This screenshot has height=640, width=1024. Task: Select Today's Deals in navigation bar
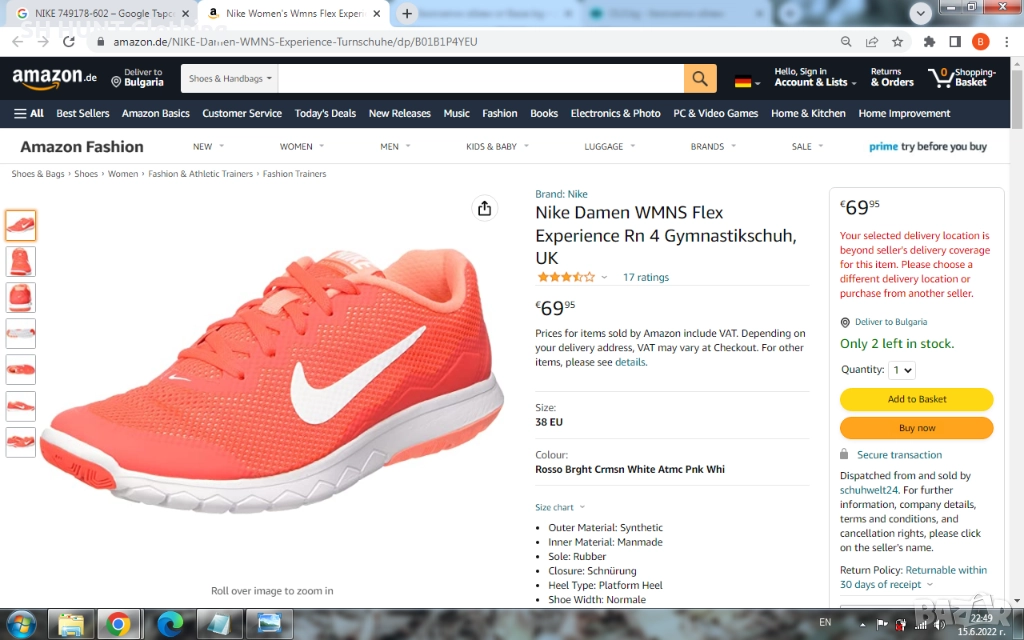pos(325,114)
